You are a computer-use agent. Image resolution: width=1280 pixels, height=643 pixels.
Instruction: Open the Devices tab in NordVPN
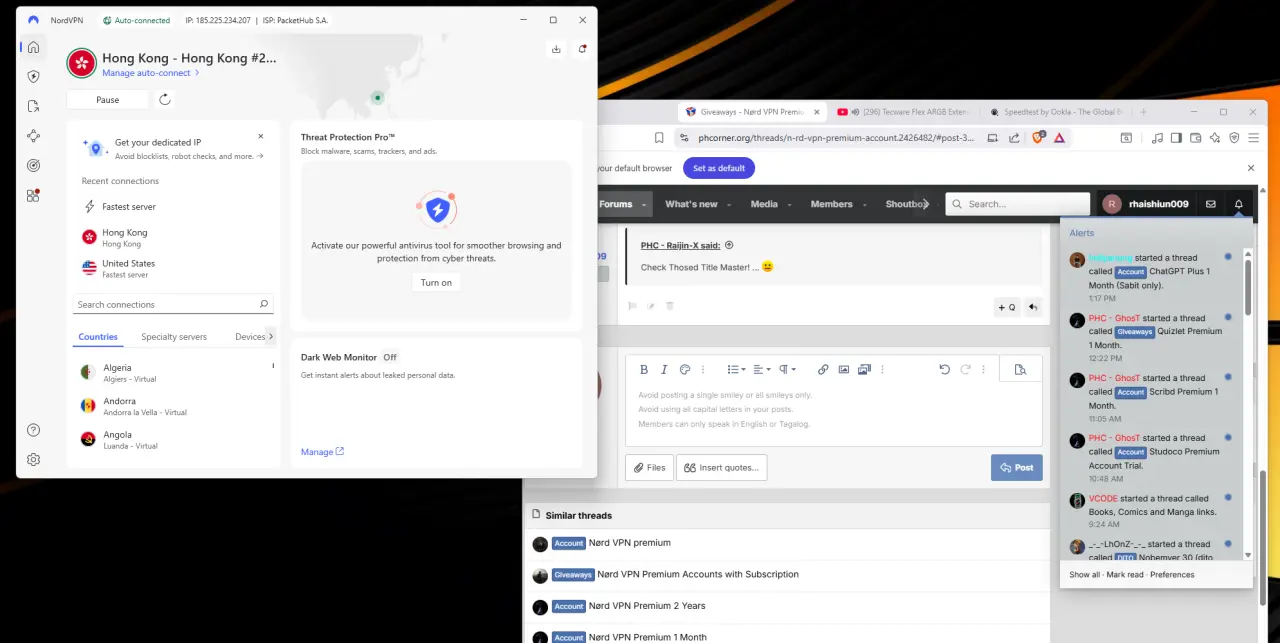coord(250,337)
